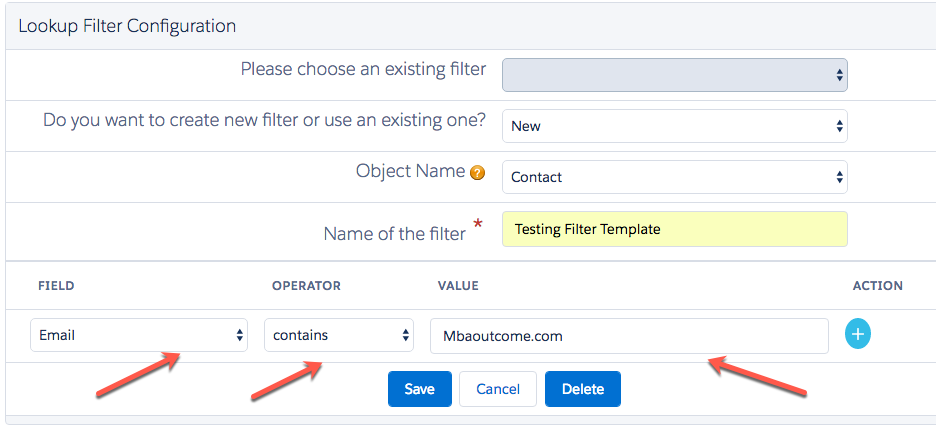Click the Mbaoutcome.com value field
Viewport: 936px width, 426px height.
[629, 336]
